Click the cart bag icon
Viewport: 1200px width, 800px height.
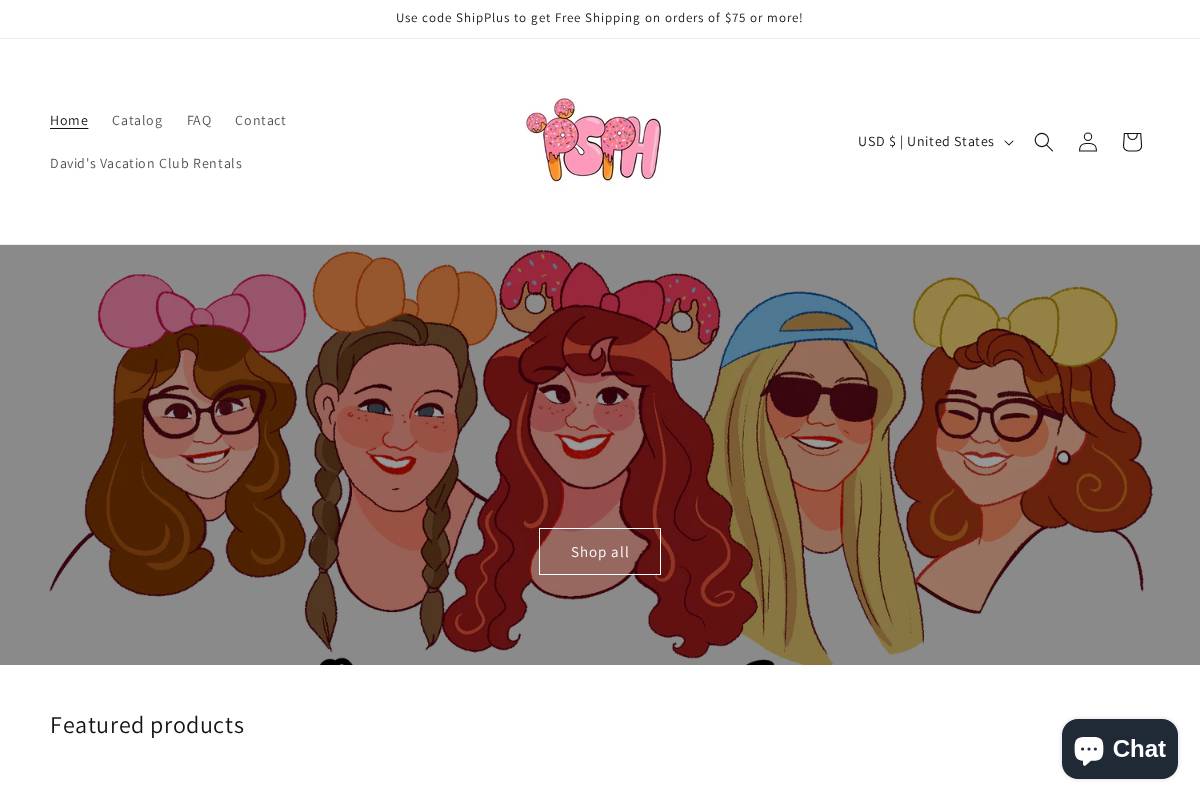1131,141
